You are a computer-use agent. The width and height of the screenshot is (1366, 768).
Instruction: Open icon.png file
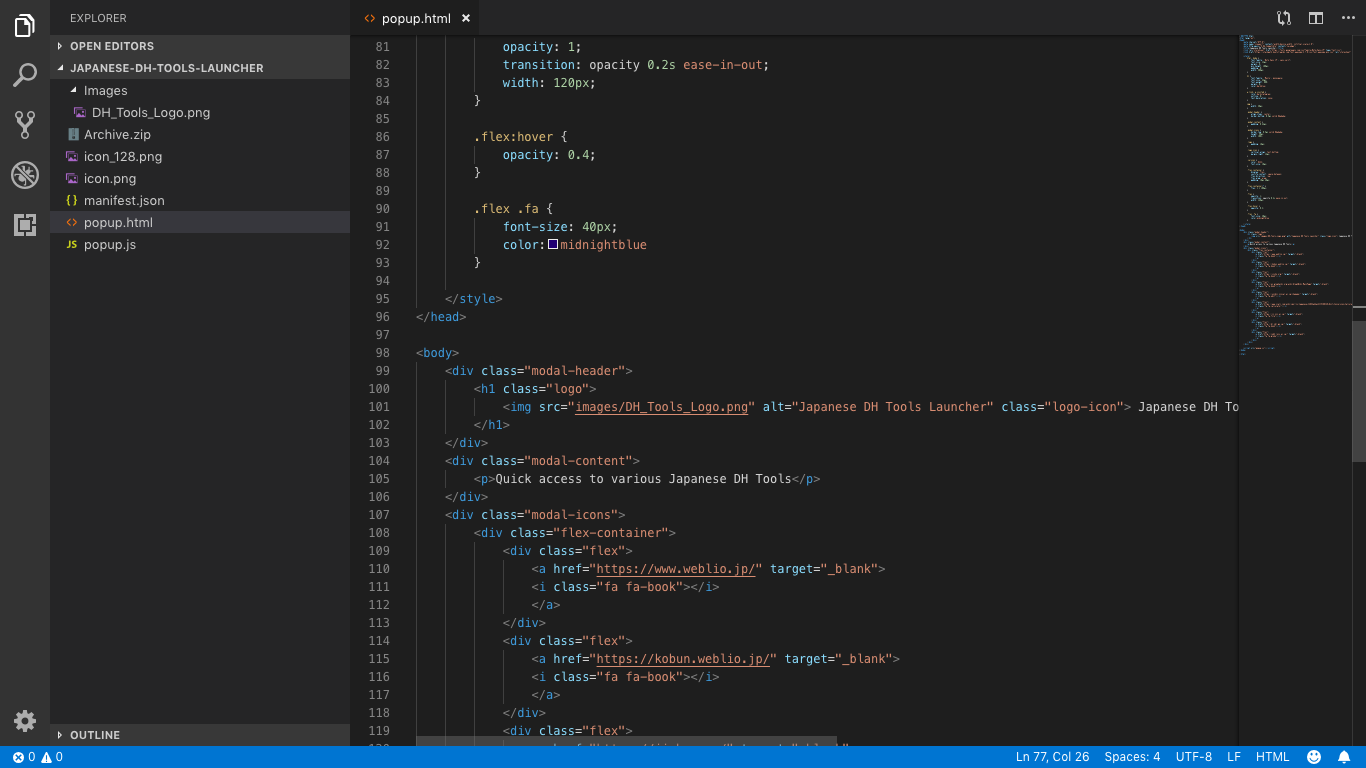(200, 178)
